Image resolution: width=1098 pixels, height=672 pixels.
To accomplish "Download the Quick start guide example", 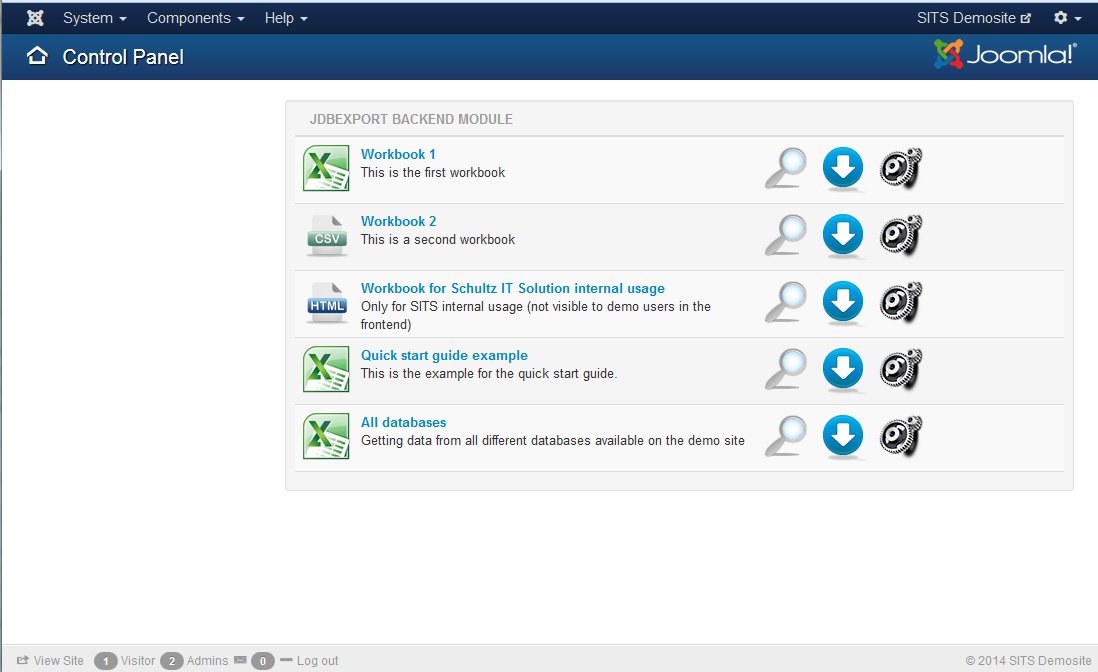I will click(843, 369).
